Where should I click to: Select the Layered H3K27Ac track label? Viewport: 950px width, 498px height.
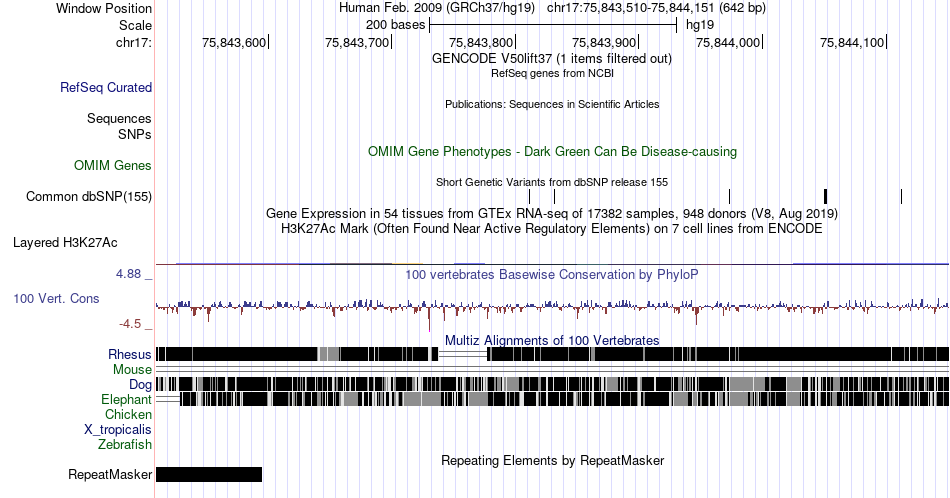coord(65,242)
